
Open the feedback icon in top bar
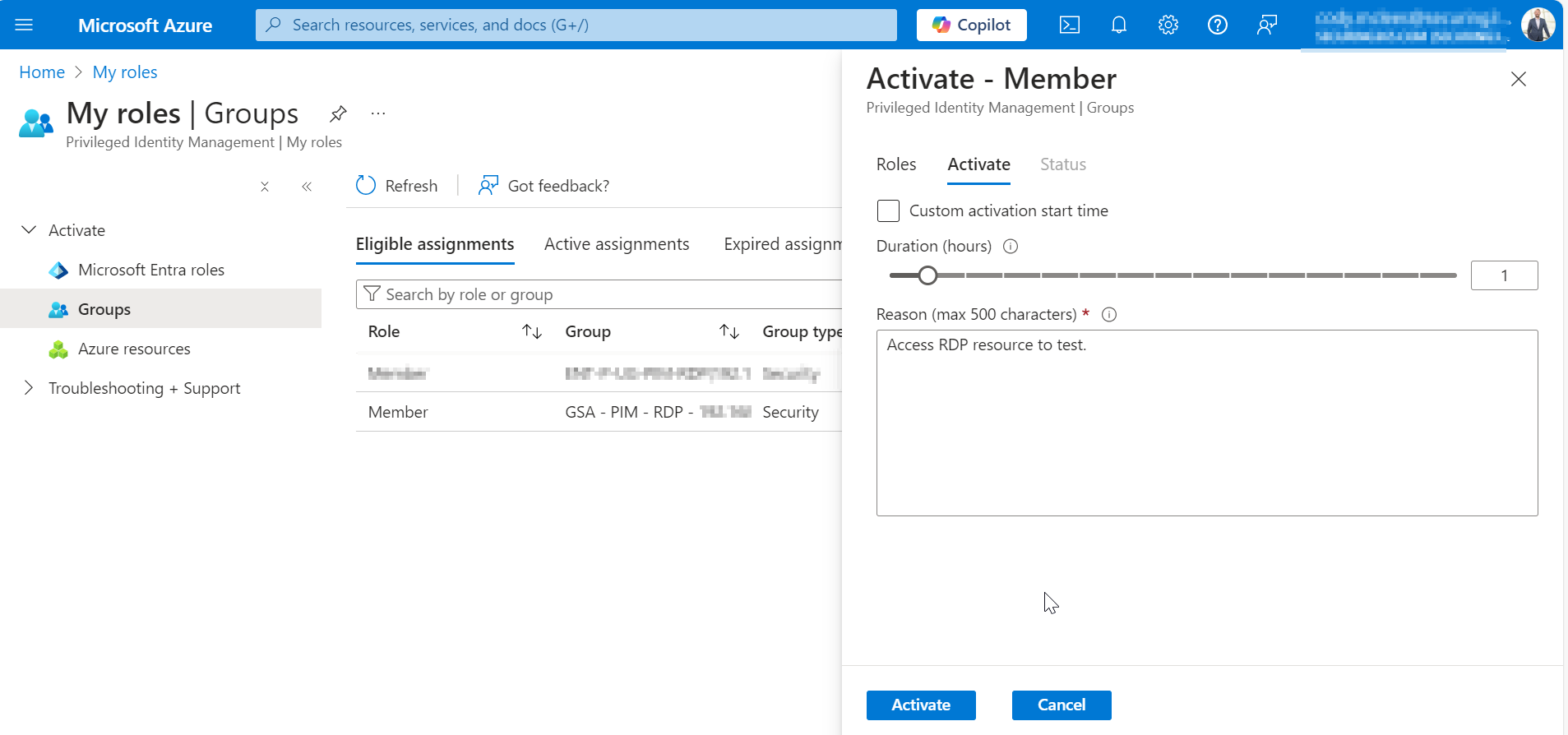[1266, 25]
